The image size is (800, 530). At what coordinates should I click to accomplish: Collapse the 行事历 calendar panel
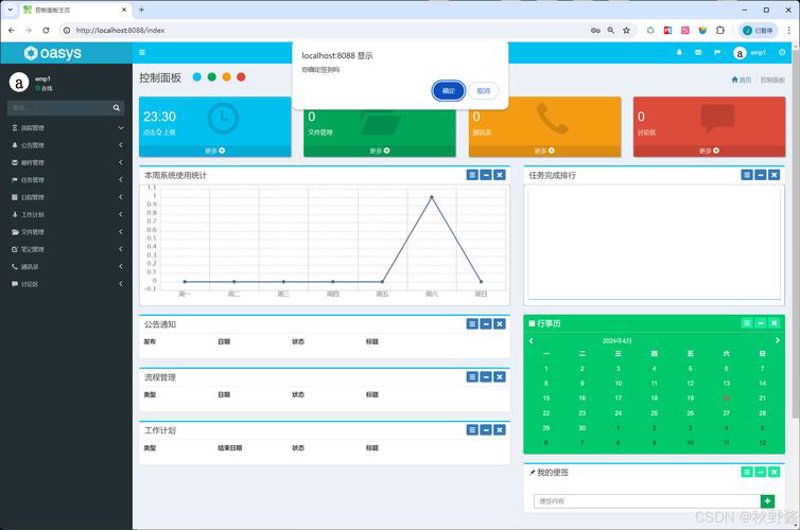pyautogui.click(x=761, y=323)
